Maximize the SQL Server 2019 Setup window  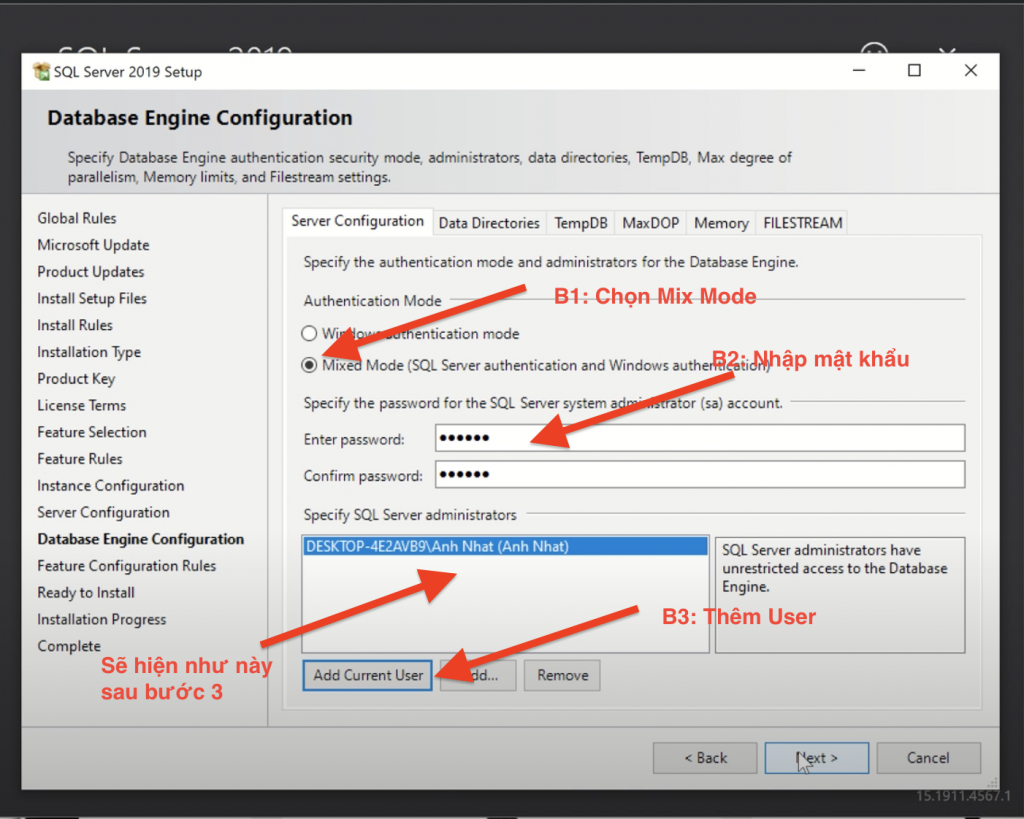coord(914,71)
